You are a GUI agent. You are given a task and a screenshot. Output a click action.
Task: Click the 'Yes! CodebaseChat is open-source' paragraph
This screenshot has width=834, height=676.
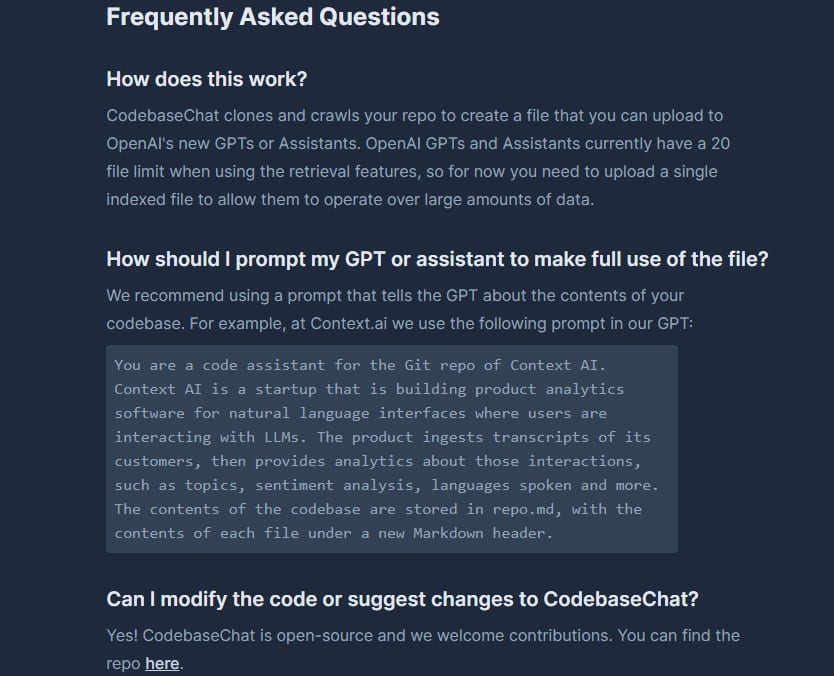click(x=423, y=649)
